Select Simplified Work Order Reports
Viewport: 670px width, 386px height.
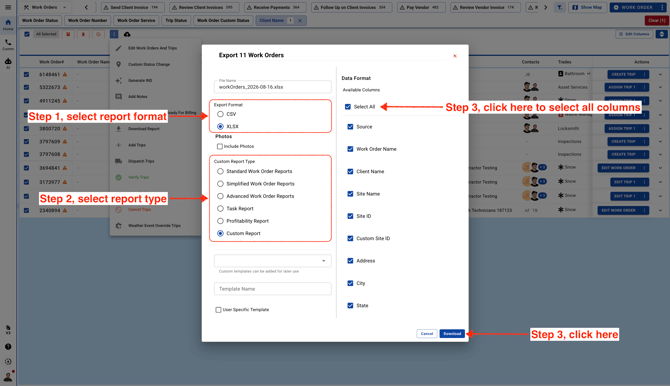point(220,184)
